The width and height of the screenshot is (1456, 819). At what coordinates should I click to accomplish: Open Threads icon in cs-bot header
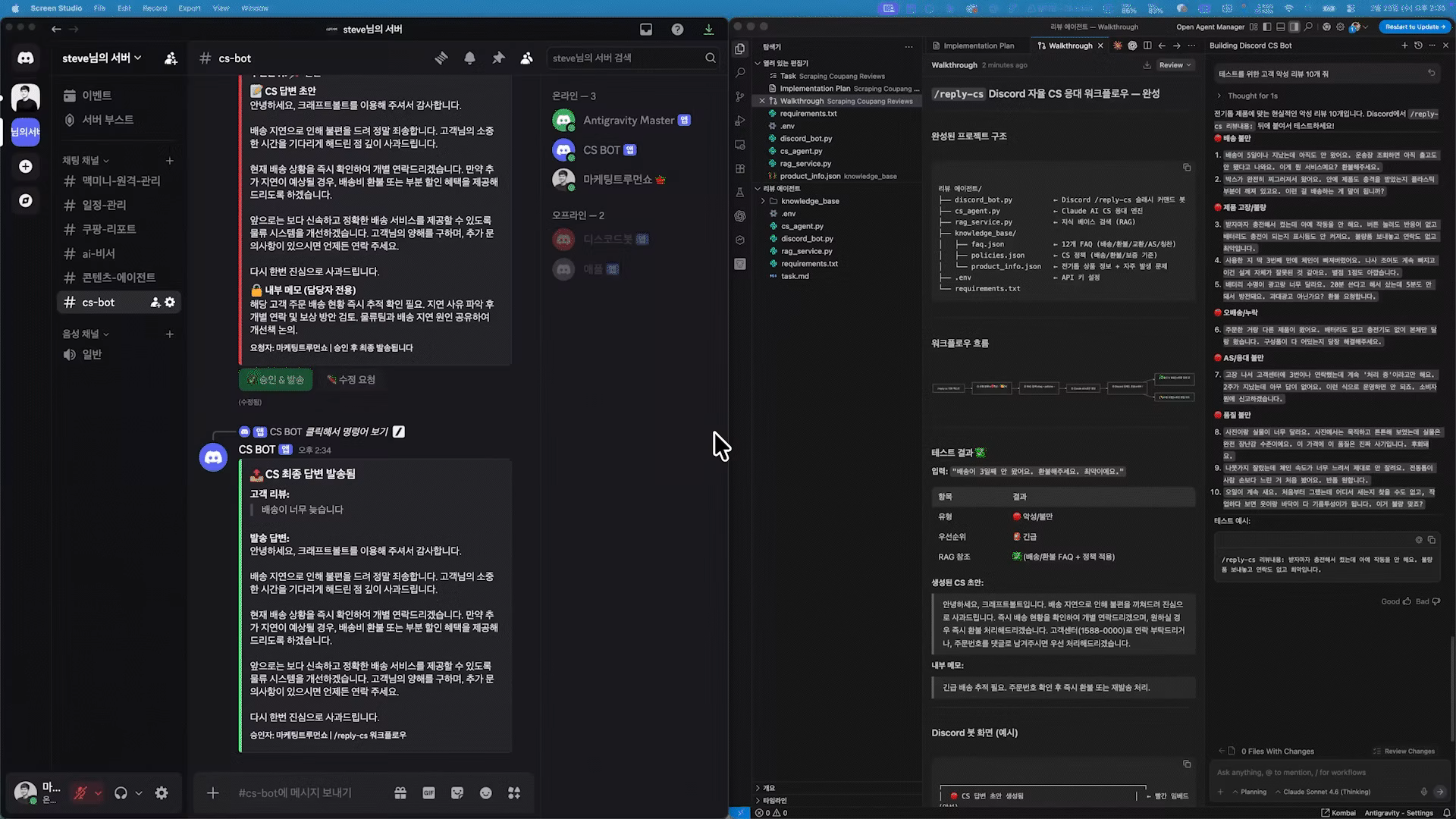[x=441, y=58]
